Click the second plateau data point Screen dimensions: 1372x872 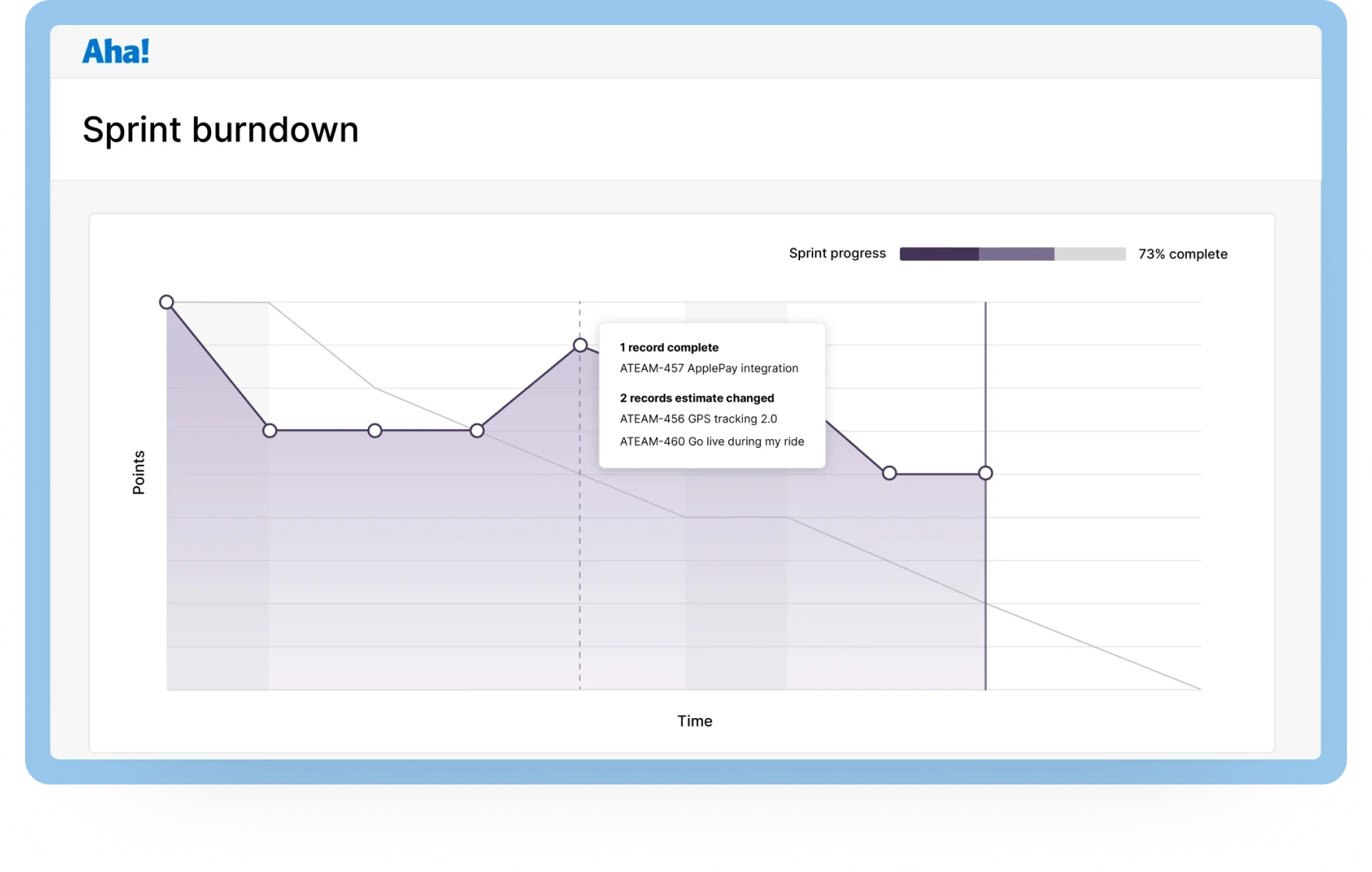point(376,430)
